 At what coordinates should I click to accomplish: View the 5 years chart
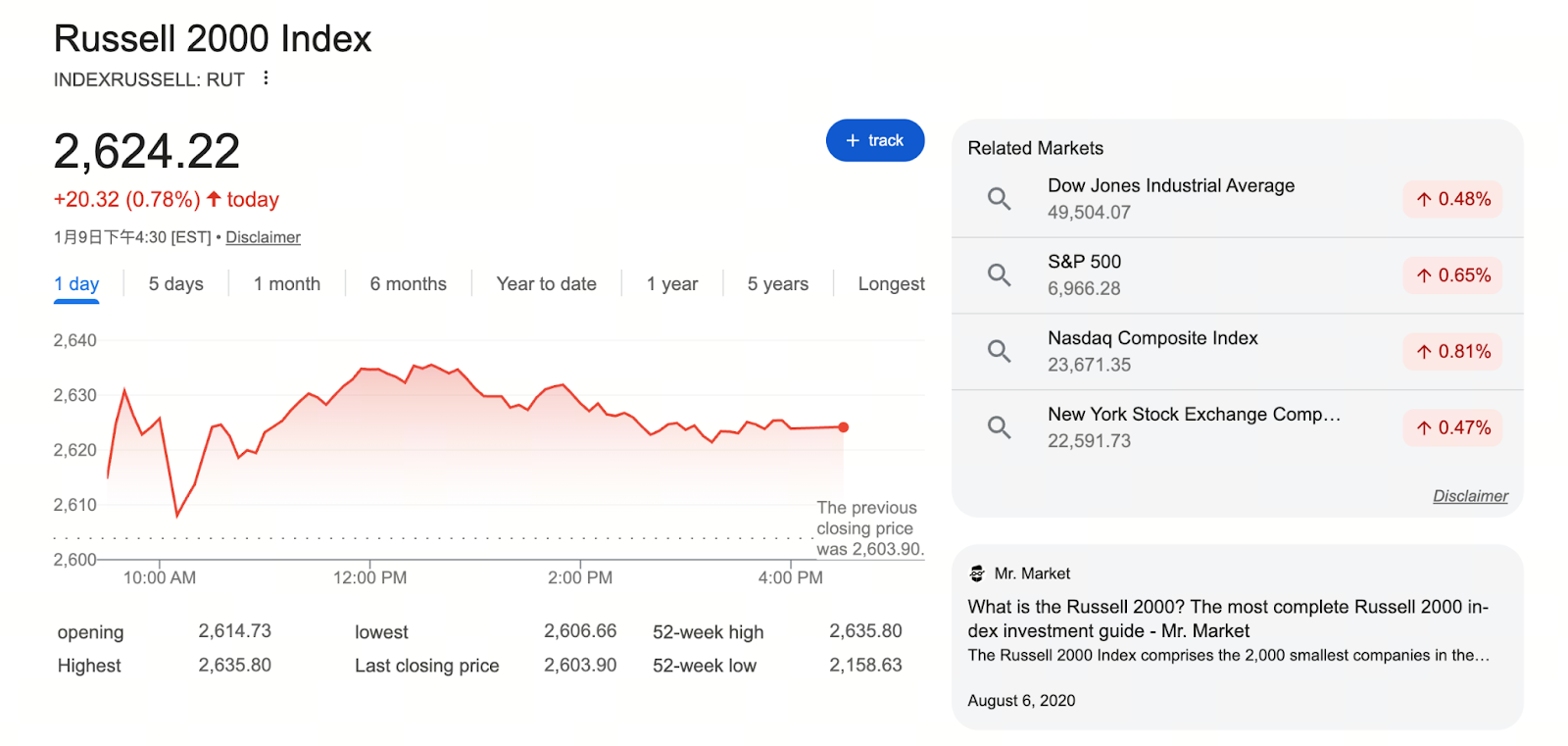777,284
